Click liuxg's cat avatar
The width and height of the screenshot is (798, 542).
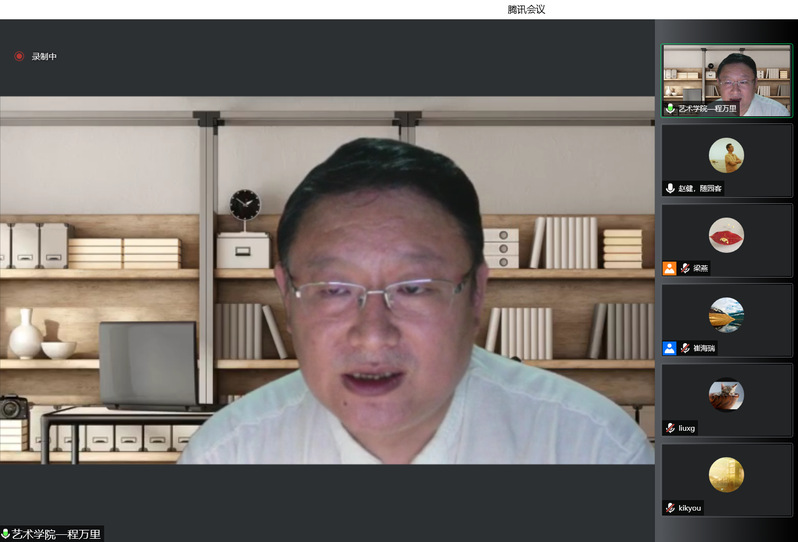click(726, 395)
